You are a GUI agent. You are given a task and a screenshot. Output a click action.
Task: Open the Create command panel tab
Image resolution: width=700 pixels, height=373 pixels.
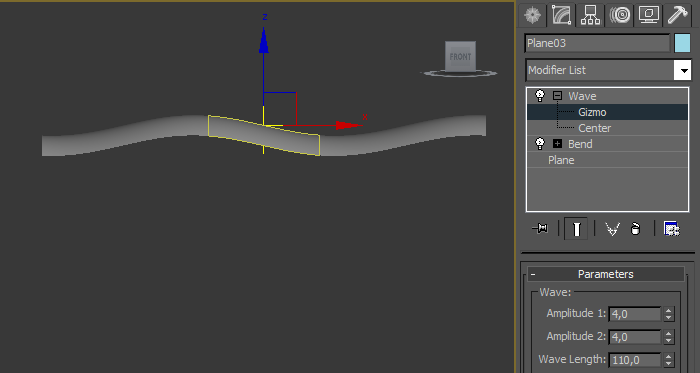click(x=533, y=15)
